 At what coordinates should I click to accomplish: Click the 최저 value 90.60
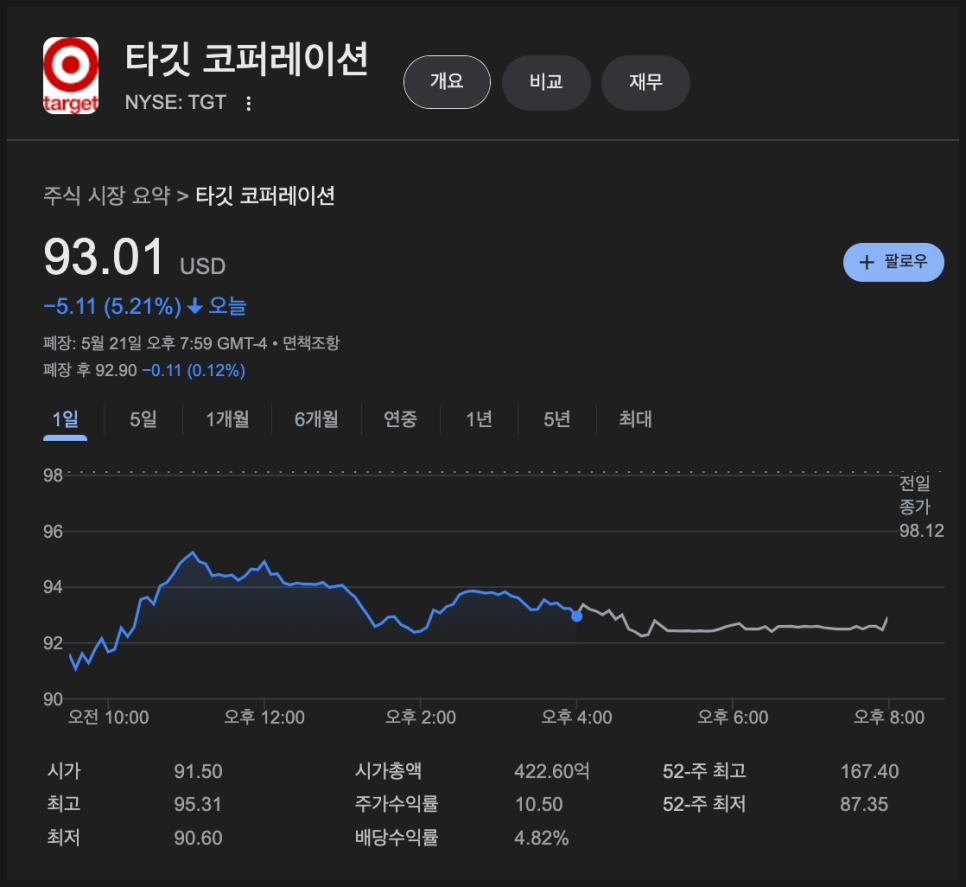pyautogui.click(x=198, y=838)
